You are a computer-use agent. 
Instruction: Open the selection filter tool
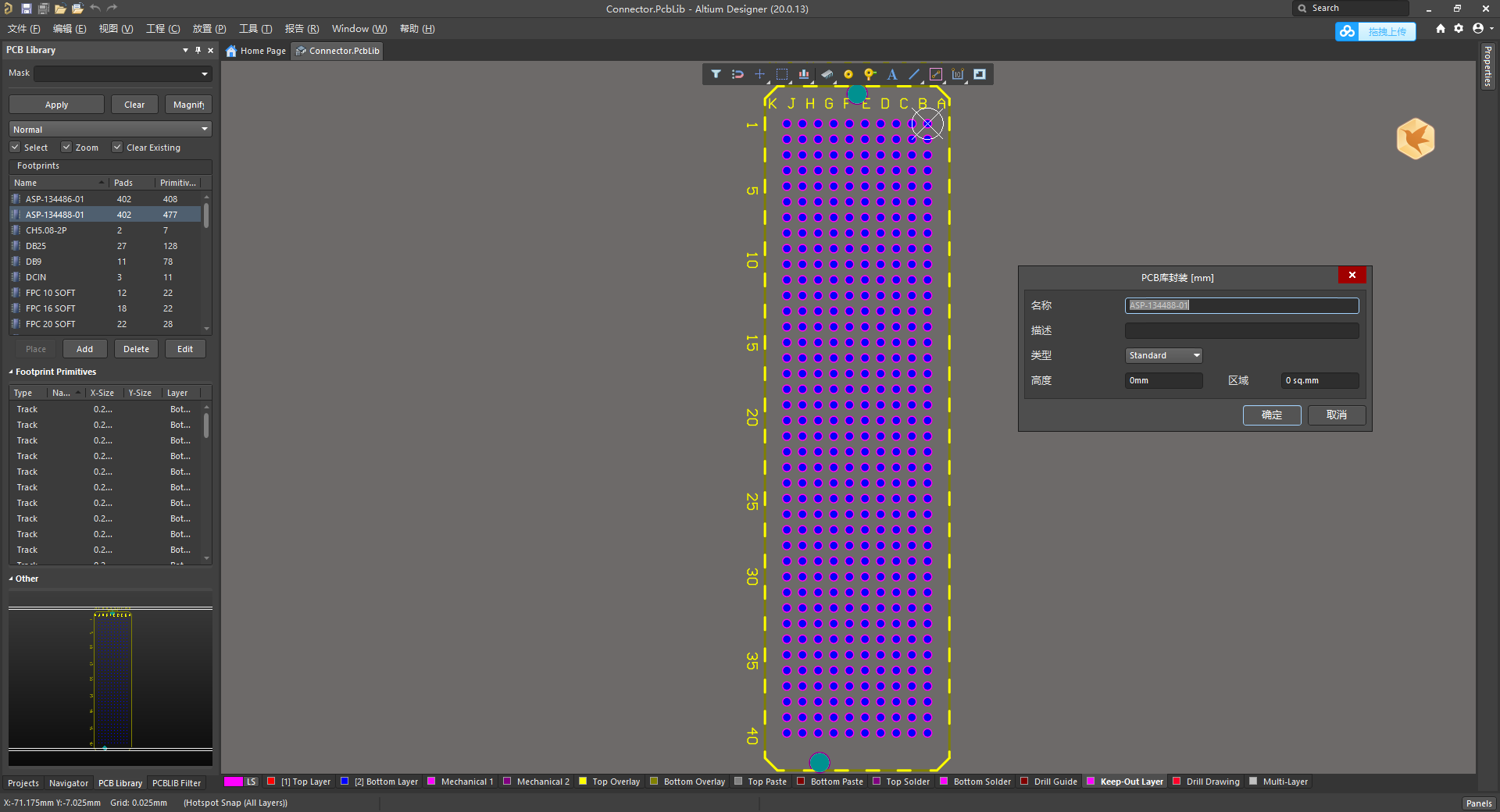(716, 74)
